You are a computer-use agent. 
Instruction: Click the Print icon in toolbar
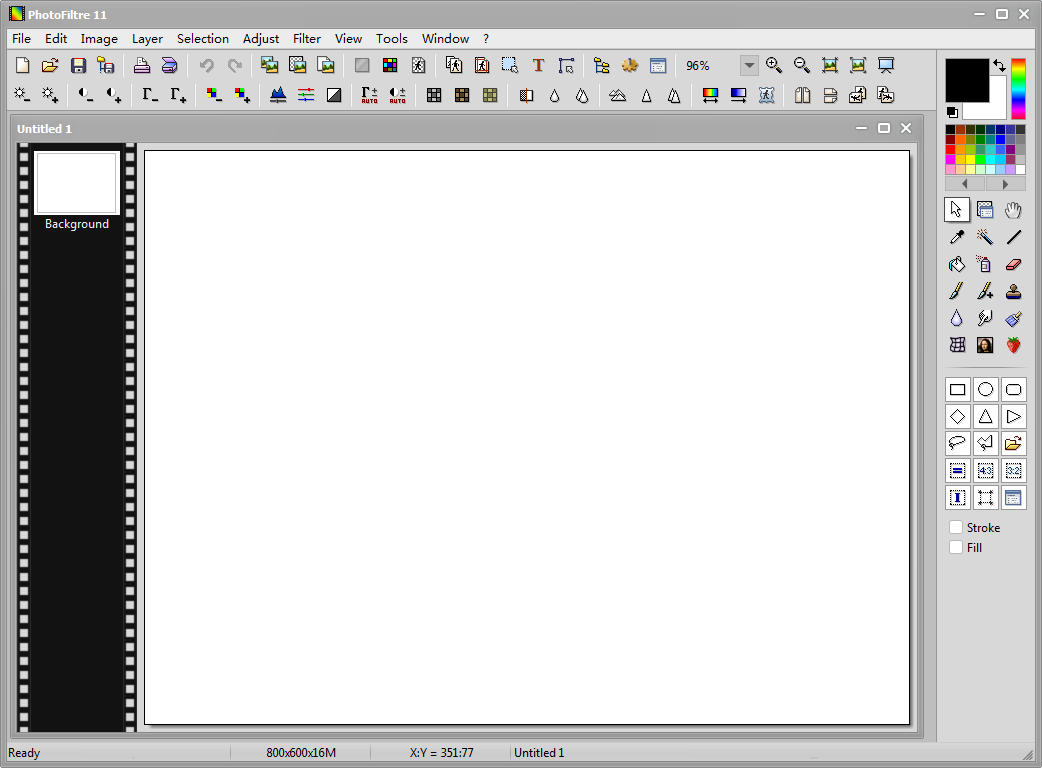click(x=142, y=65)
